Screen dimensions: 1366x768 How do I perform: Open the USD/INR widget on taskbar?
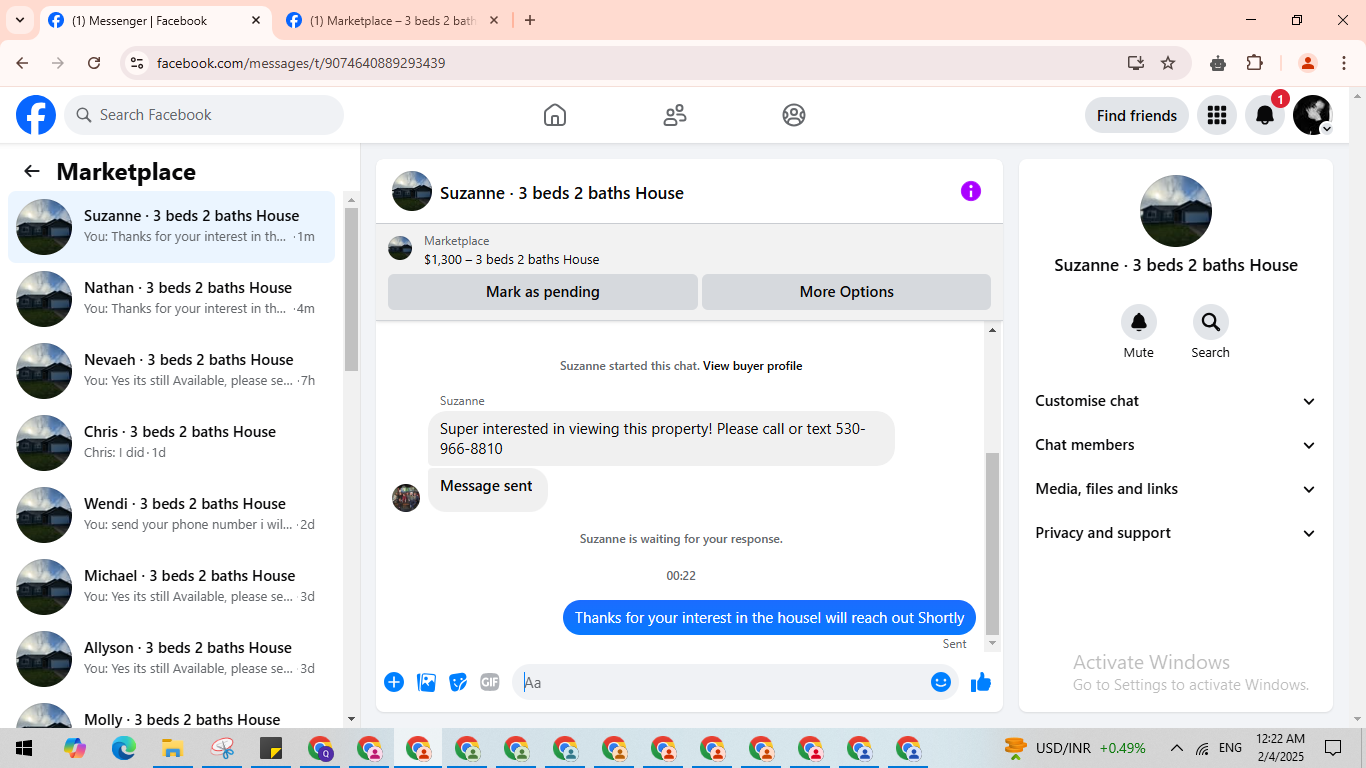click(x=1075, y=748)
